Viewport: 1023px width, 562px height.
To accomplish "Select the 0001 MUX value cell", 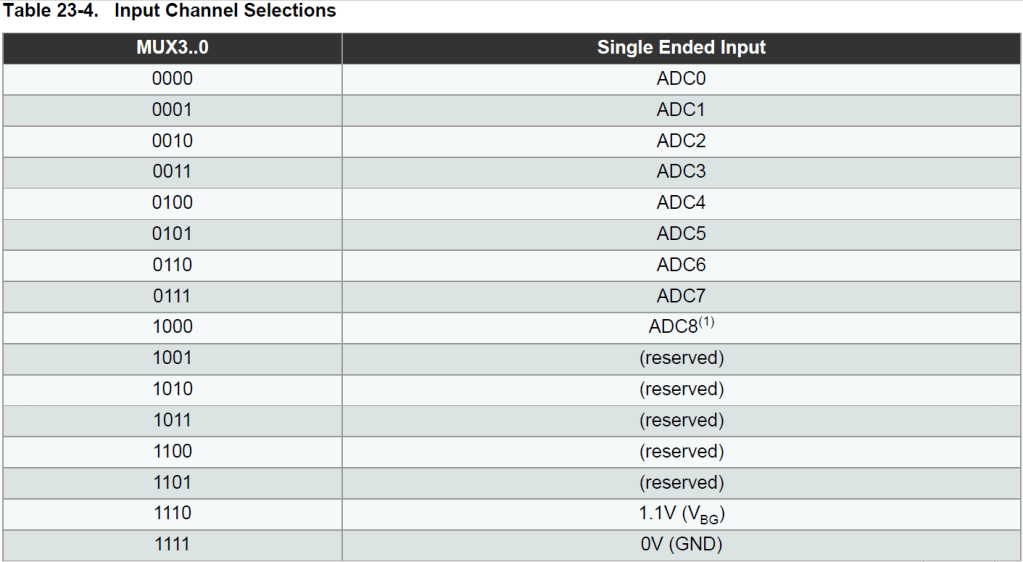I will [x=172, y=109].
